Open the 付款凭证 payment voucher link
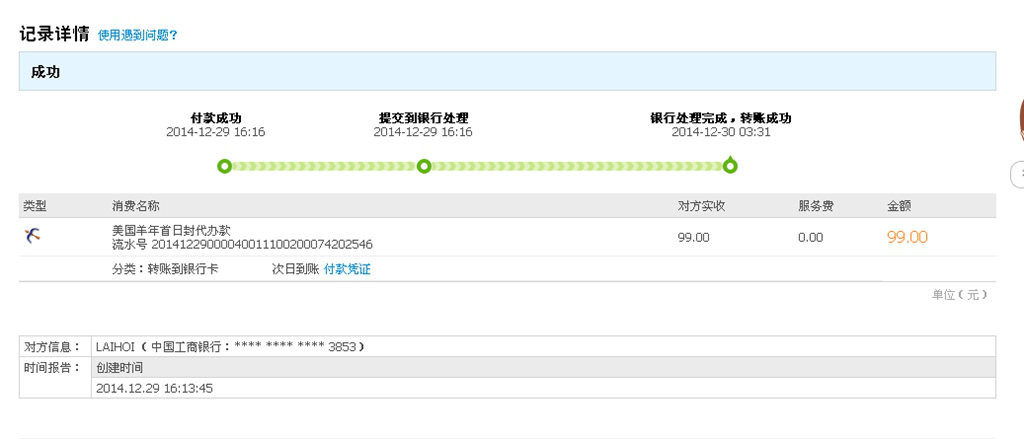The height and width of the screenshot is (440, 1024). coord(346,270)
